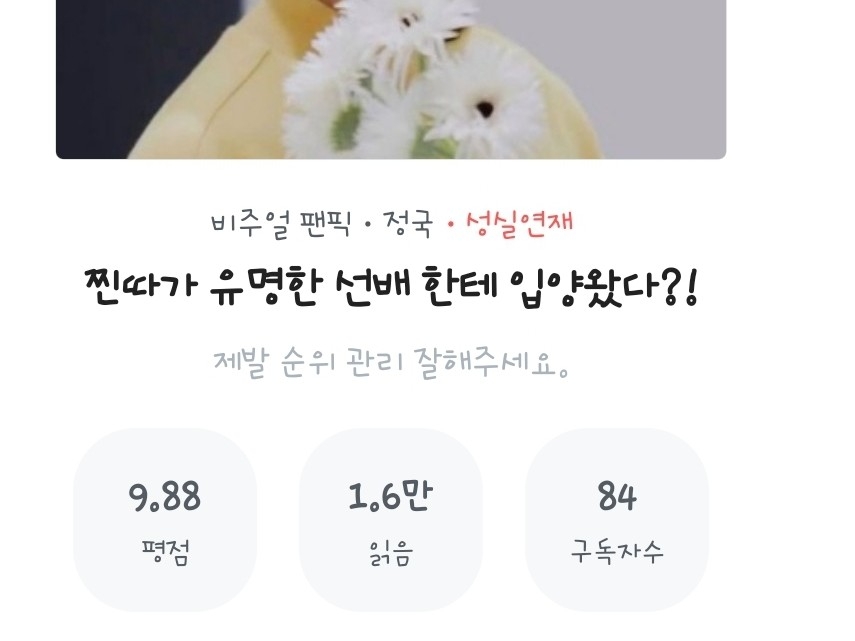Tap the 구독자수 label text

coord(617,551)
